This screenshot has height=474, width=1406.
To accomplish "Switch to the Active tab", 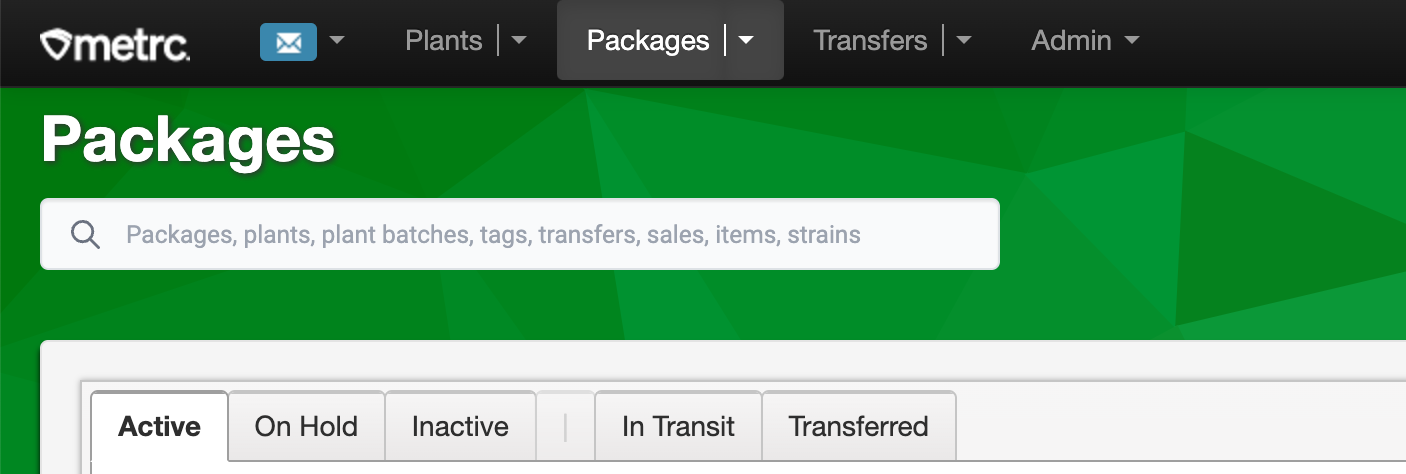I will click(x=160, y=427).
